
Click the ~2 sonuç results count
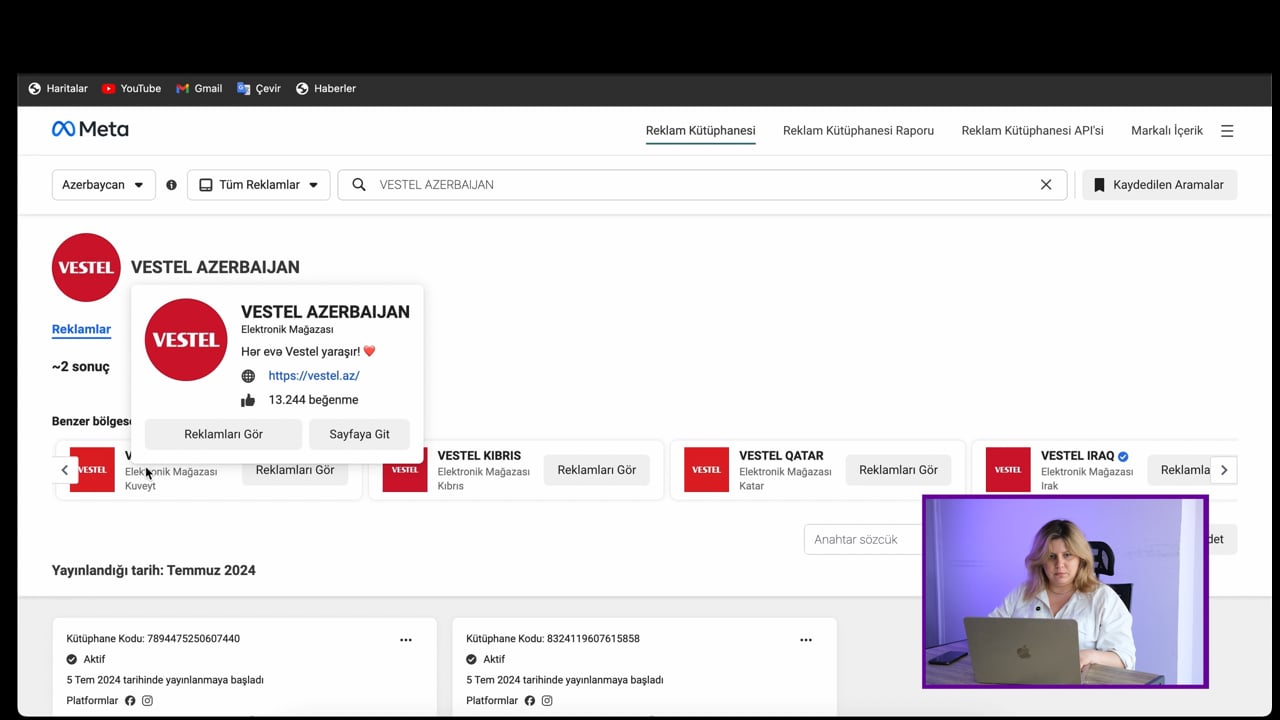click(x=81, y=367)
